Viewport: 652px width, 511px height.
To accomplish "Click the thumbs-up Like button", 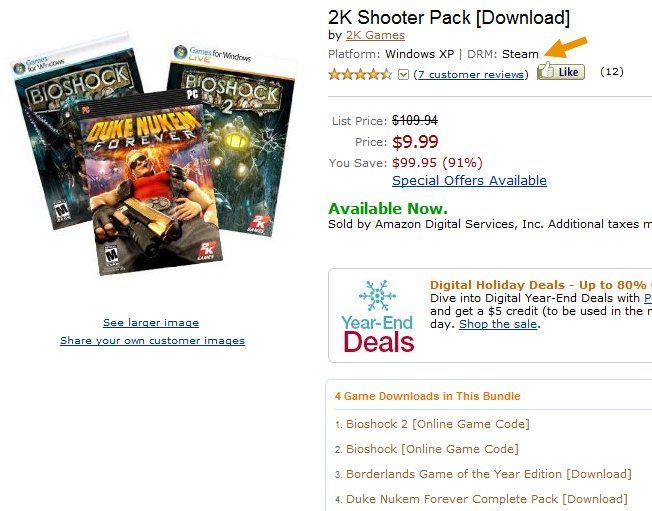I will click(561, 72).
